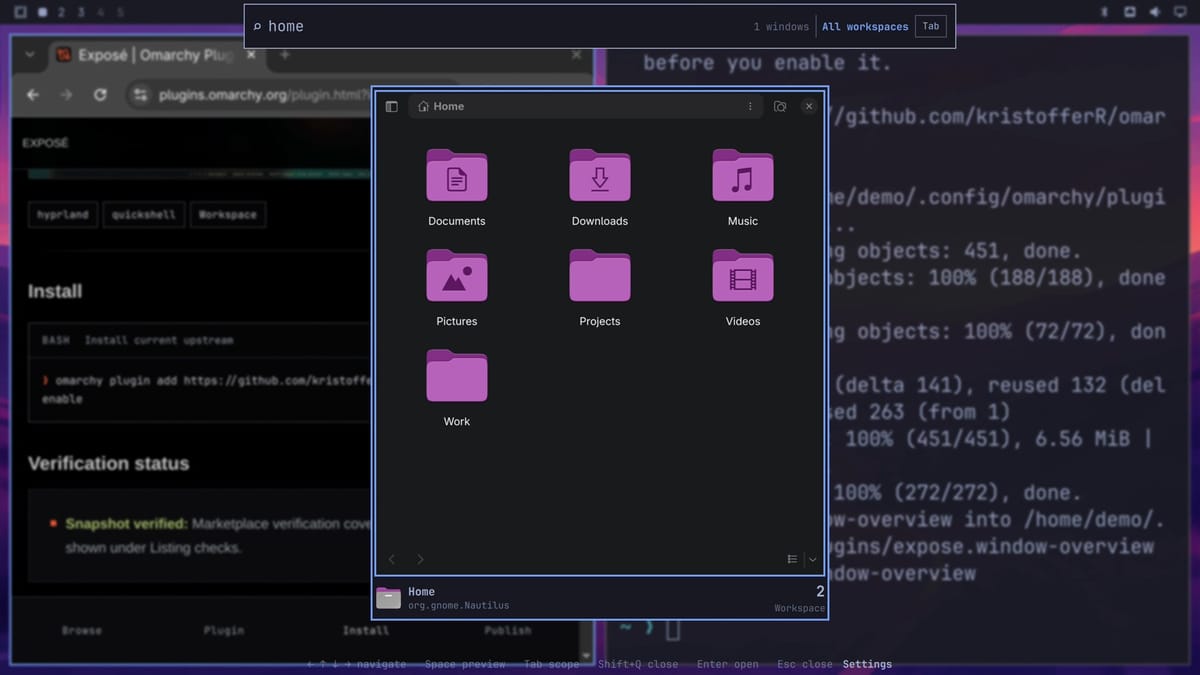Open Settings in the Exposé footer

coord(867,664)
